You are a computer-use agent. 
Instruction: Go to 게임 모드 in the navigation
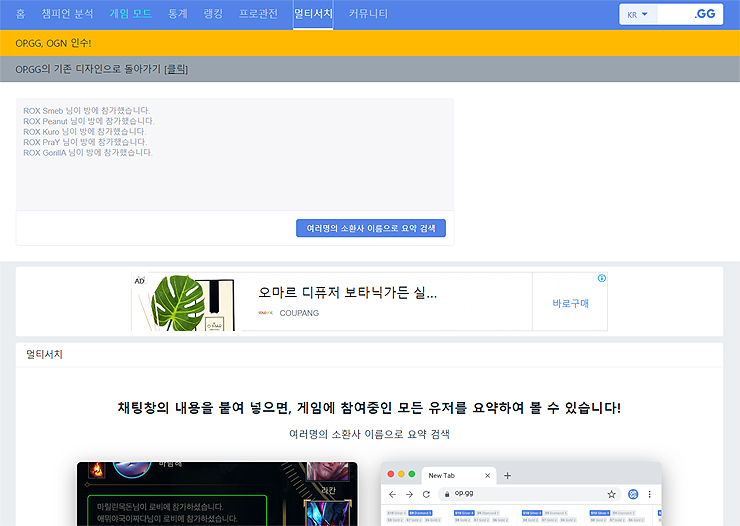tap(131, 14)
